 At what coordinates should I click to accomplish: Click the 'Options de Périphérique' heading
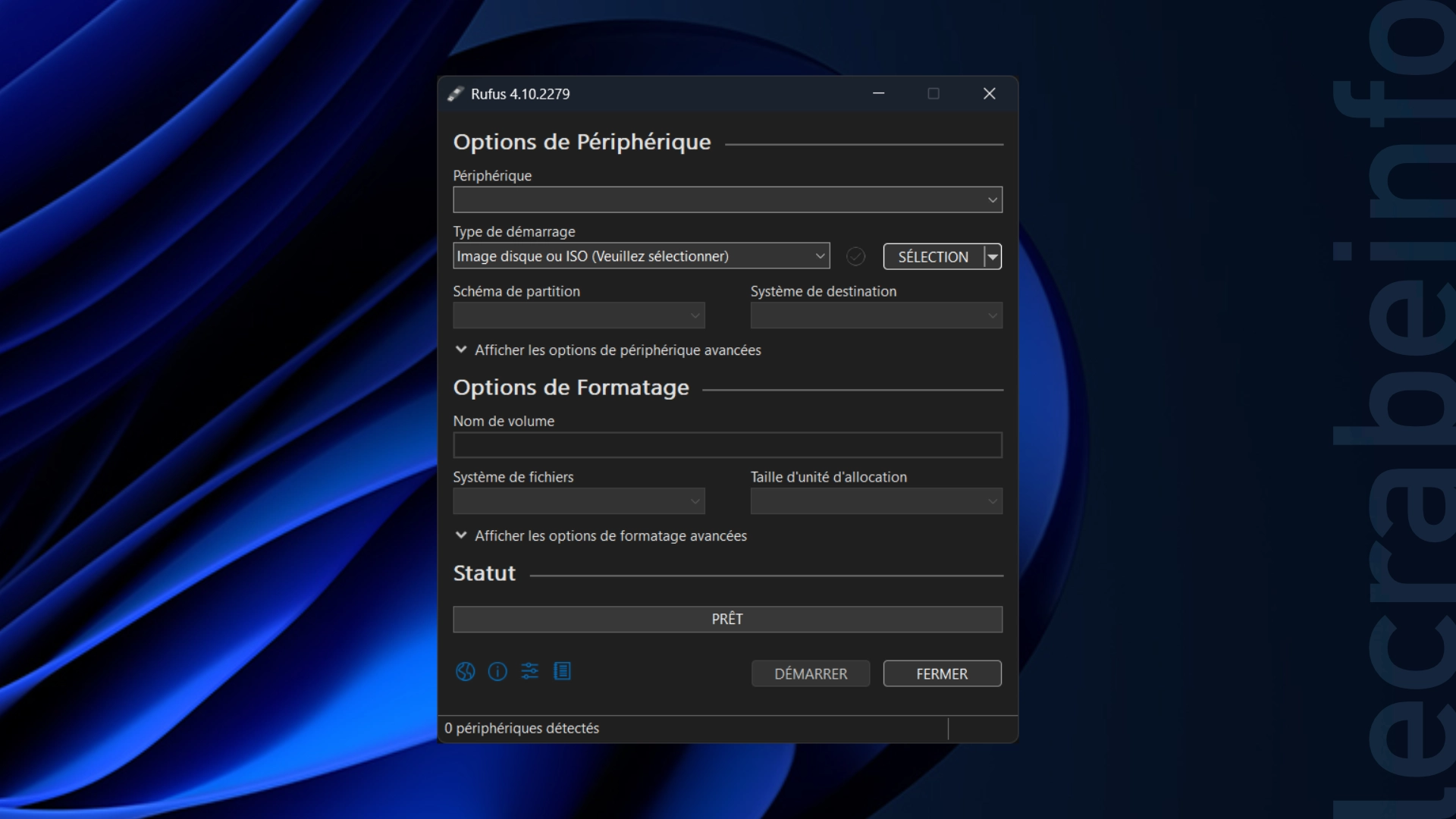coord(582,142)
